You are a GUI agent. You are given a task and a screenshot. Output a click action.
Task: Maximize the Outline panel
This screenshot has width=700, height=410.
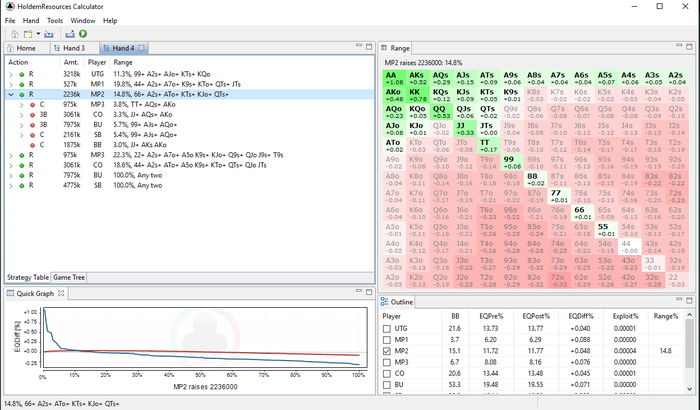pos(689,300)
